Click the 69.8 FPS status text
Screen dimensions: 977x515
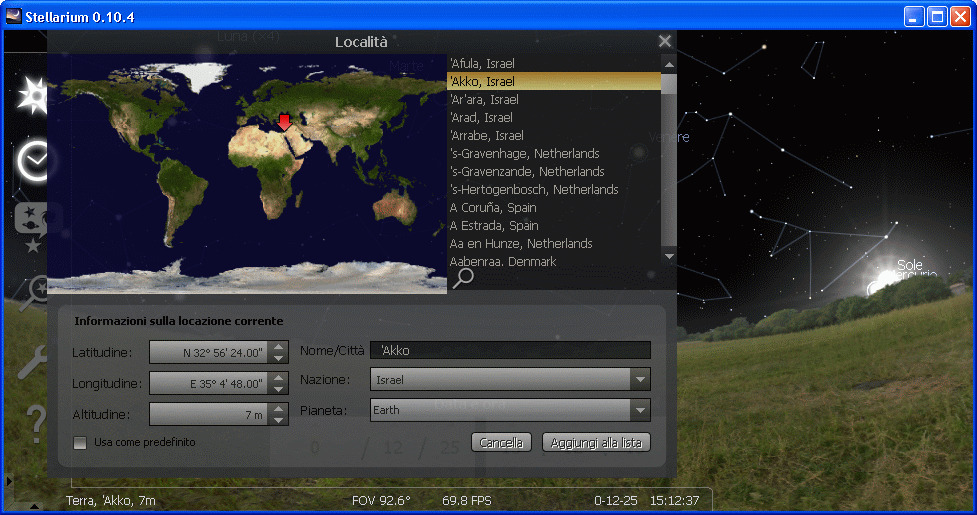[467, 501]
